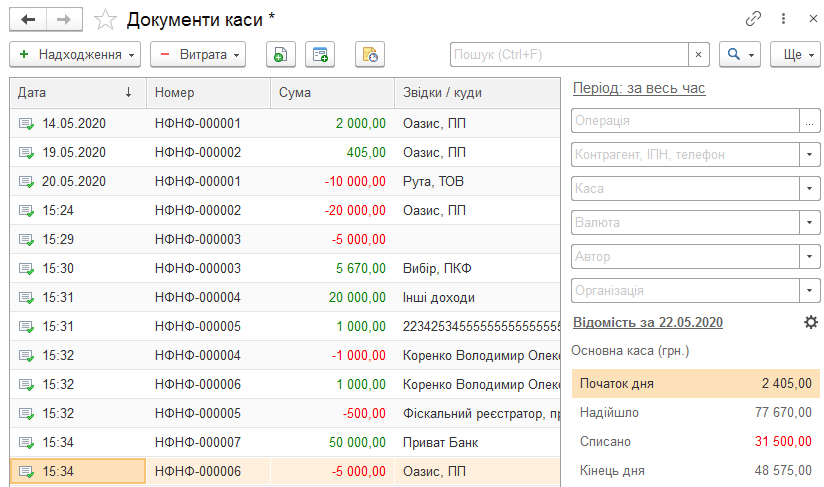Click the document icon of row 15:24
Screen dimensions: 824x487
pyautogui.click(x=26, y=211)
